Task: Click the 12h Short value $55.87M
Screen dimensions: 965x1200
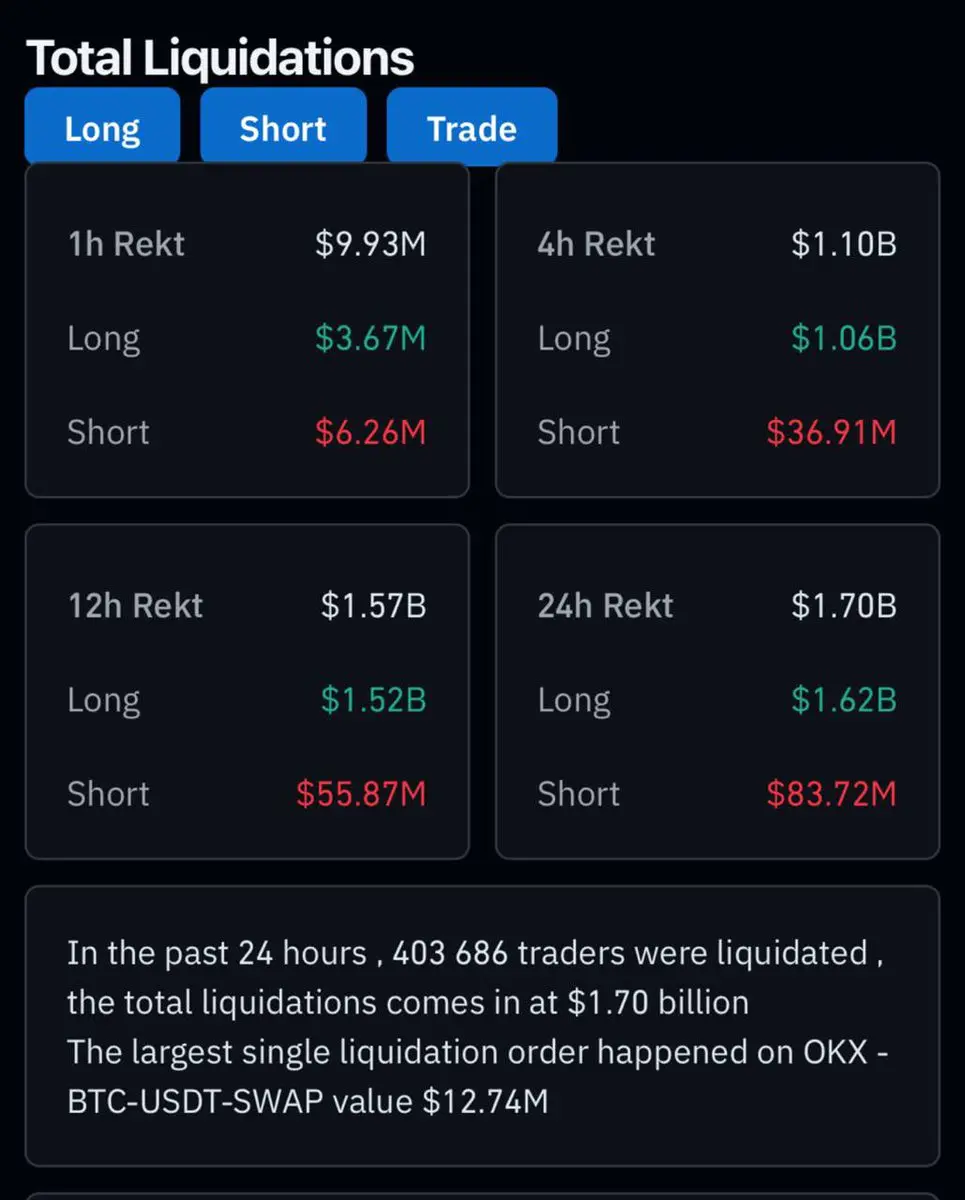Action: 362,794
